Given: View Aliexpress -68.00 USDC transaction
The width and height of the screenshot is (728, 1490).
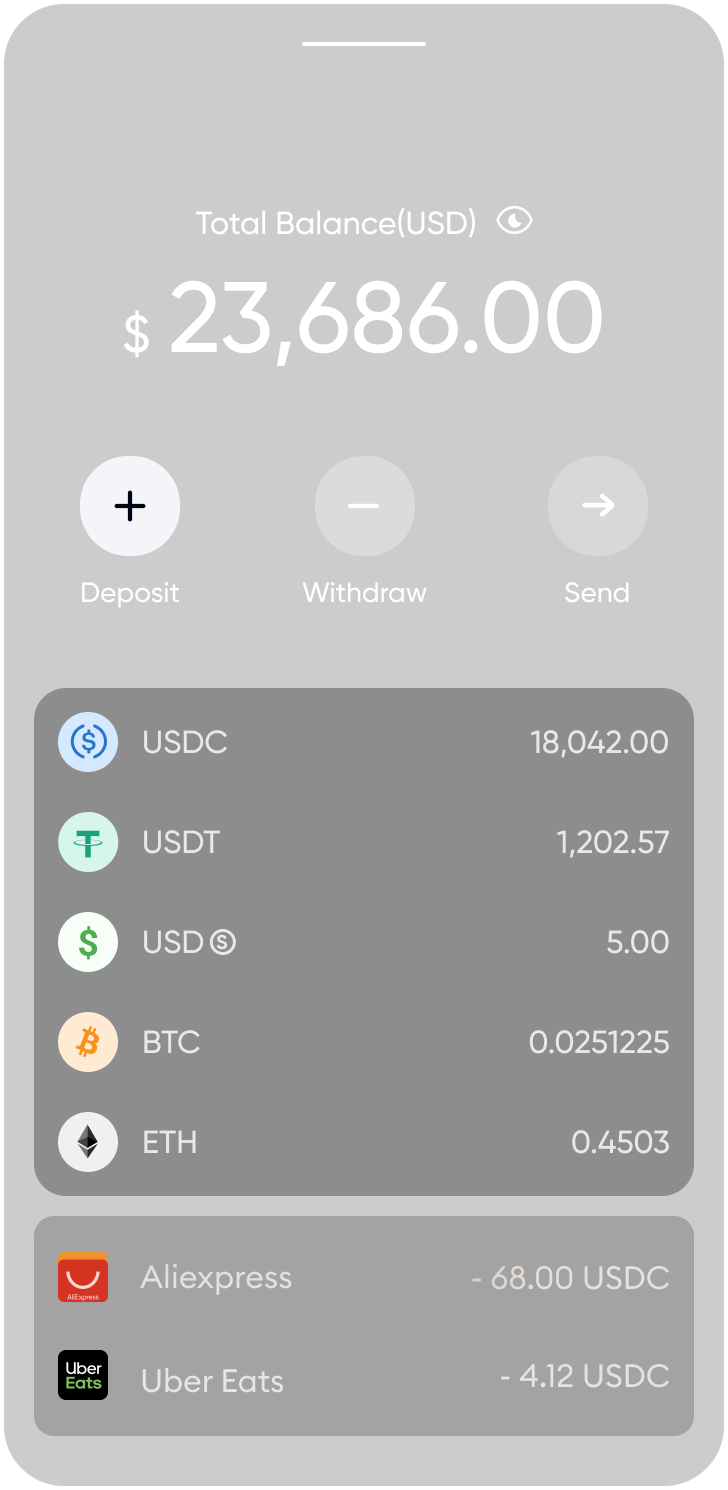Looking at the screenshot, I should click(570, 1278).
